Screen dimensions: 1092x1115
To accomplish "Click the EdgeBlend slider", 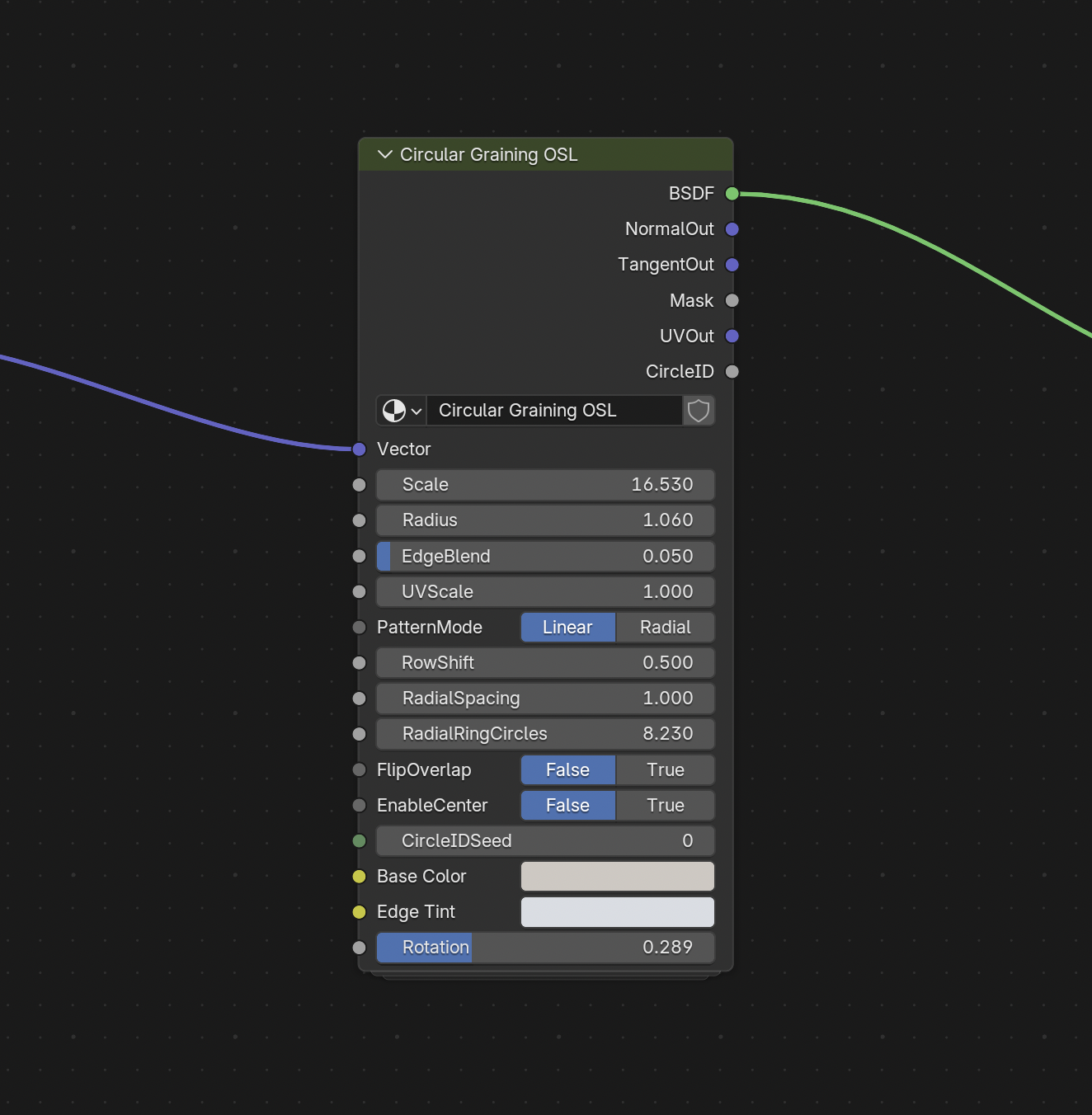I will (545, 556).
